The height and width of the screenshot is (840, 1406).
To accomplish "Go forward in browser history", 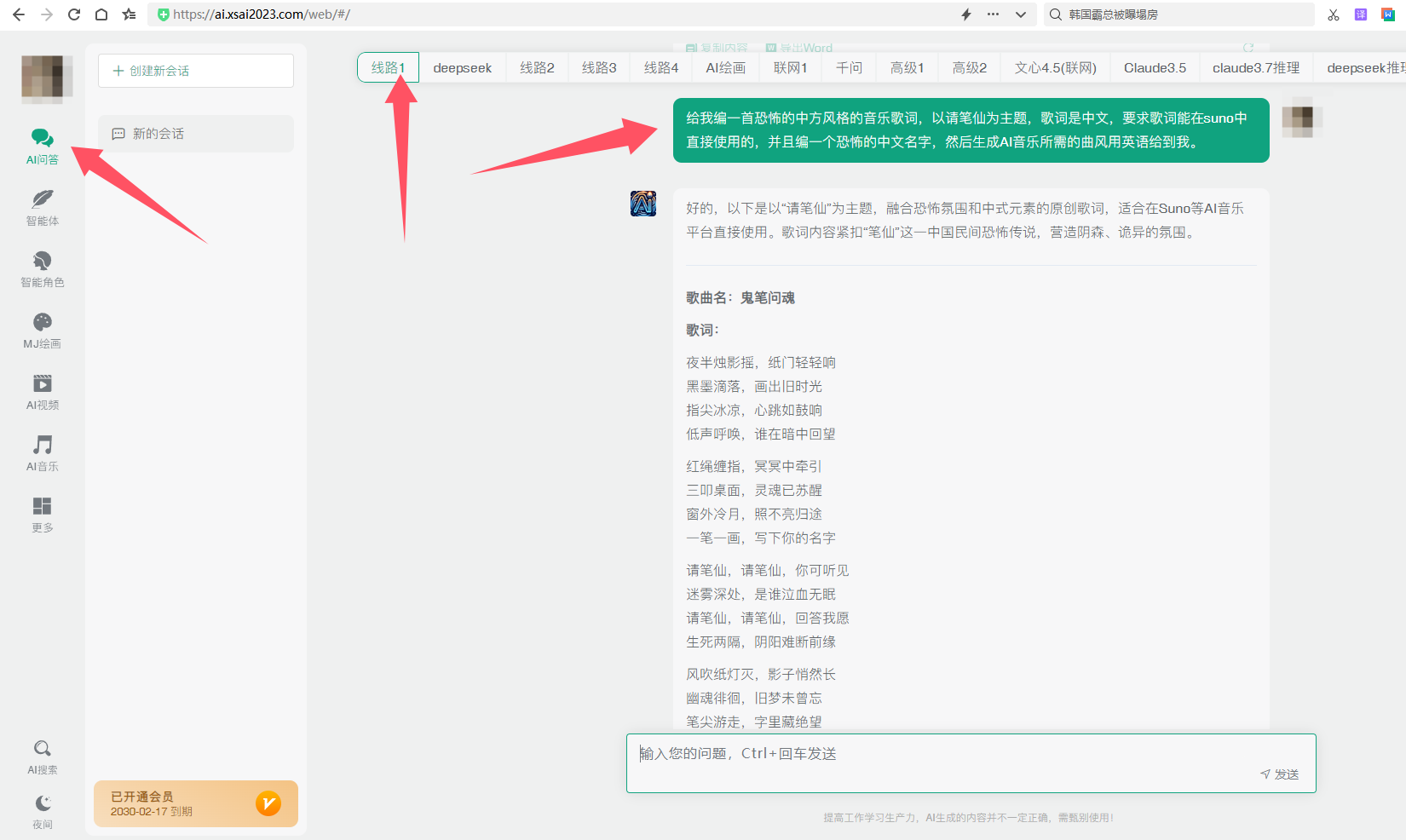I will (47, 14).
